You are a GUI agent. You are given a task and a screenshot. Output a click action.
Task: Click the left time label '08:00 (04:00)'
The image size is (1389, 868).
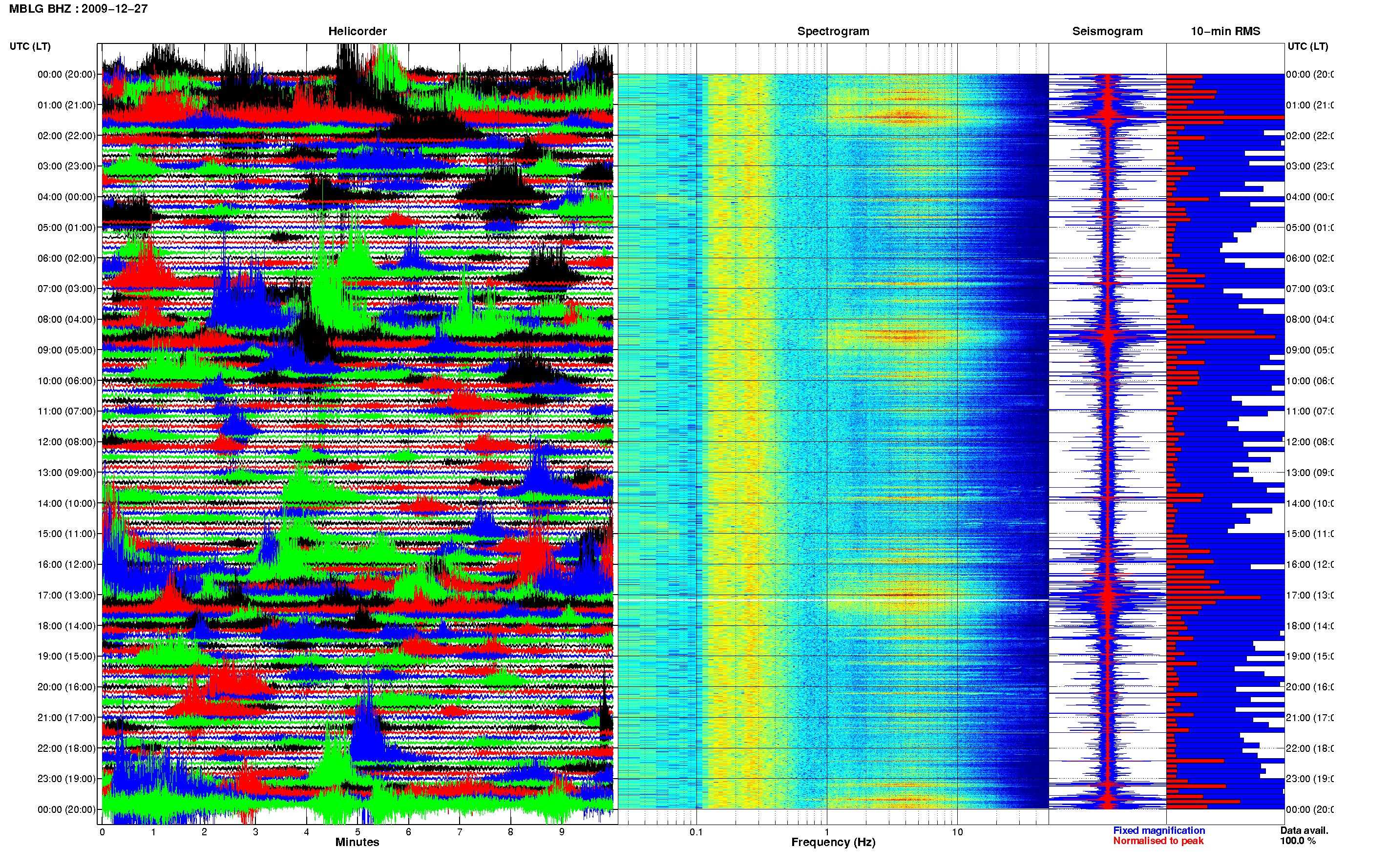(x=66, y=319)
